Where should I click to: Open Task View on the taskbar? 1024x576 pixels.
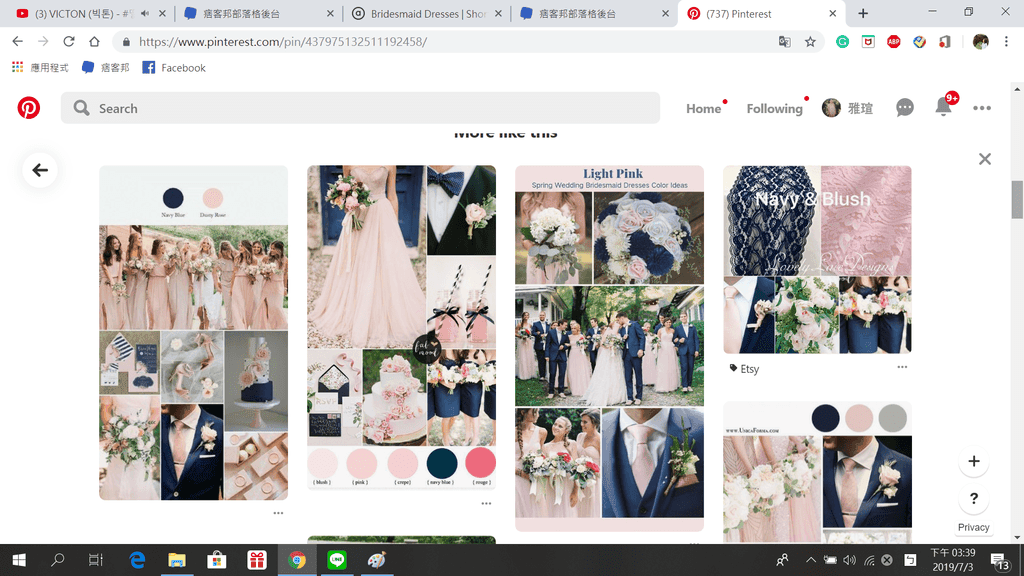click(96, 560)
